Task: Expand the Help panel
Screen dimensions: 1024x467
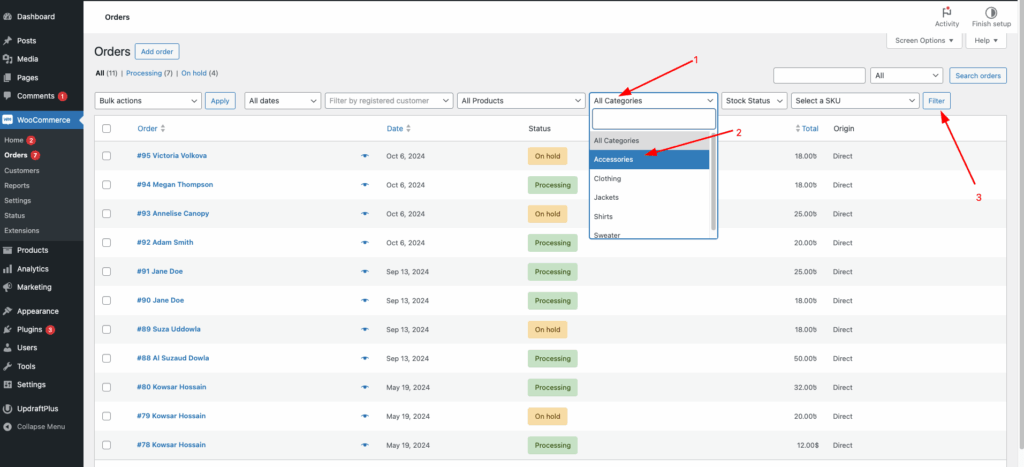Action: 985,40
